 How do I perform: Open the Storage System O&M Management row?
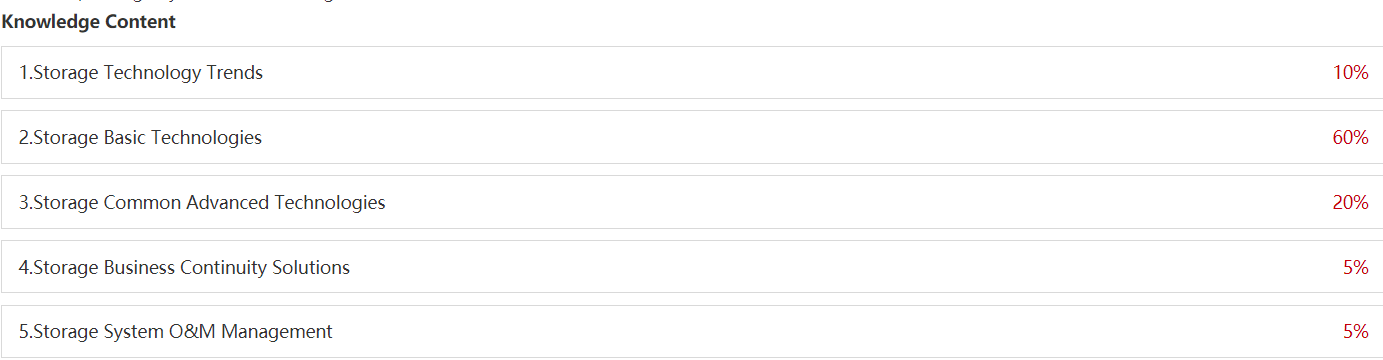692,331
